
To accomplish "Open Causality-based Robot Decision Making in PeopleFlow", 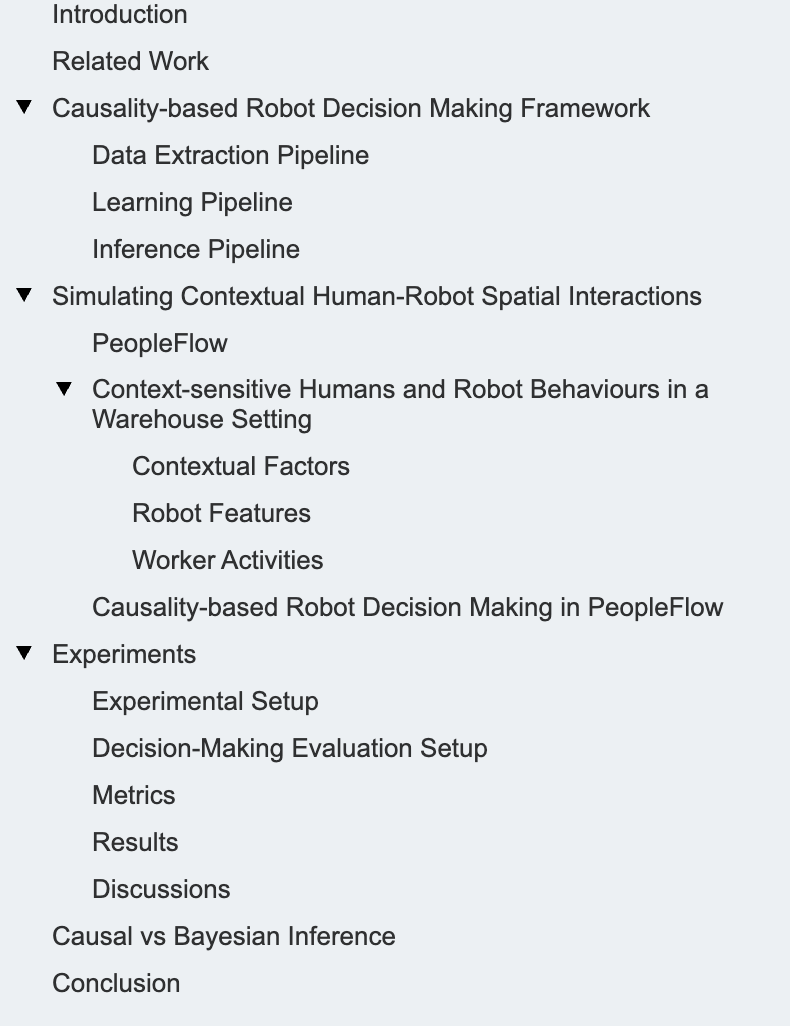I will coord(407,607).
